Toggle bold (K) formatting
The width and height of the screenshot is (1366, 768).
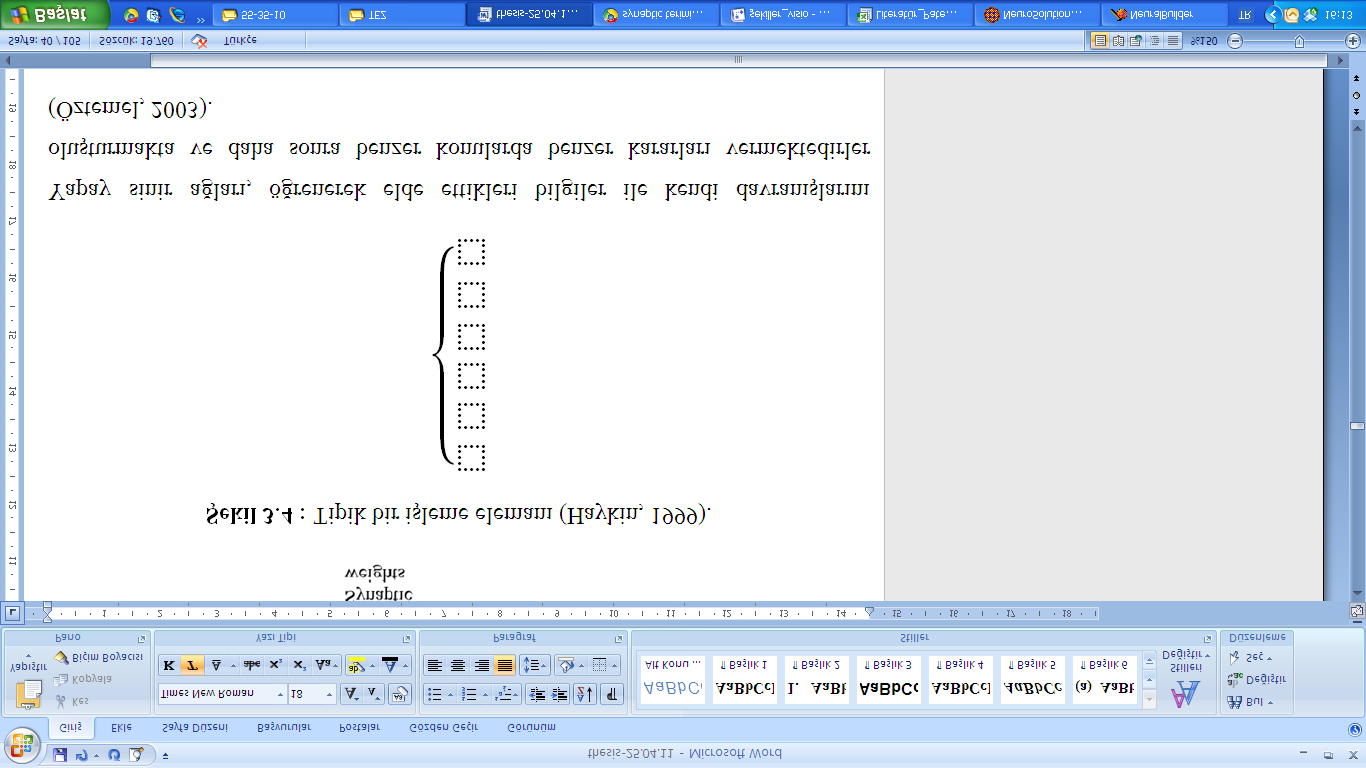click(x=169, y=665)
